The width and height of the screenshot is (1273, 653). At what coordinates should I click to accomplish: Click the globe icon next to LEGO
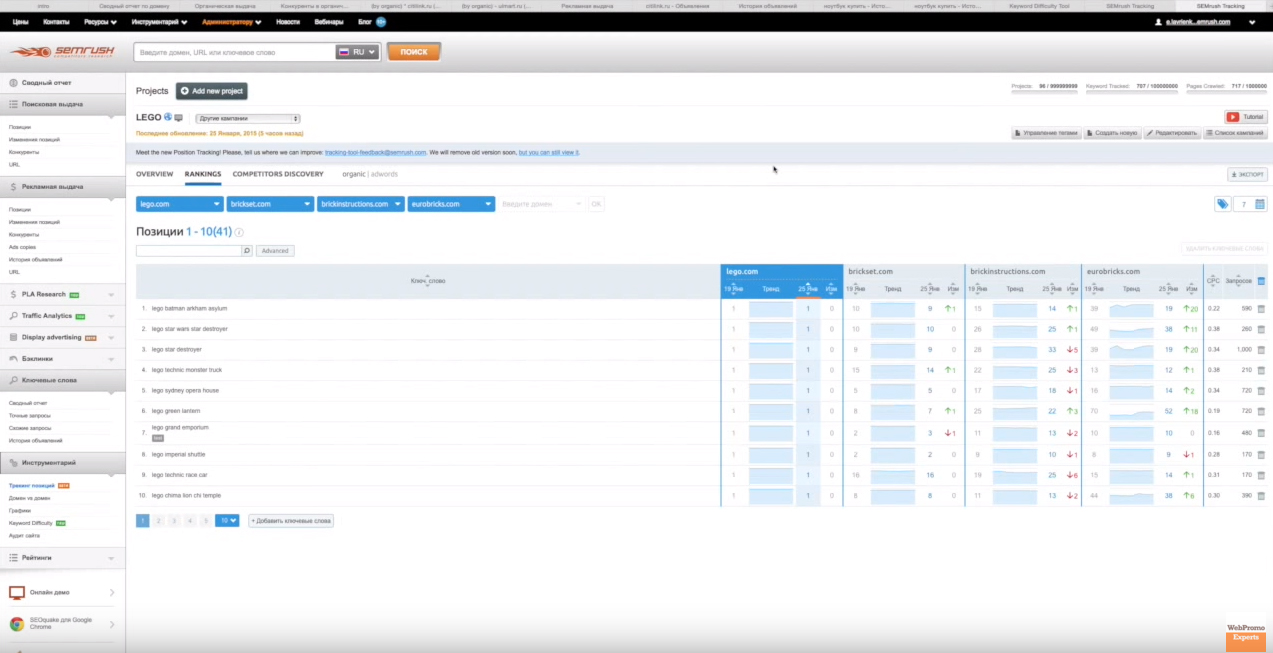(168, 117)
